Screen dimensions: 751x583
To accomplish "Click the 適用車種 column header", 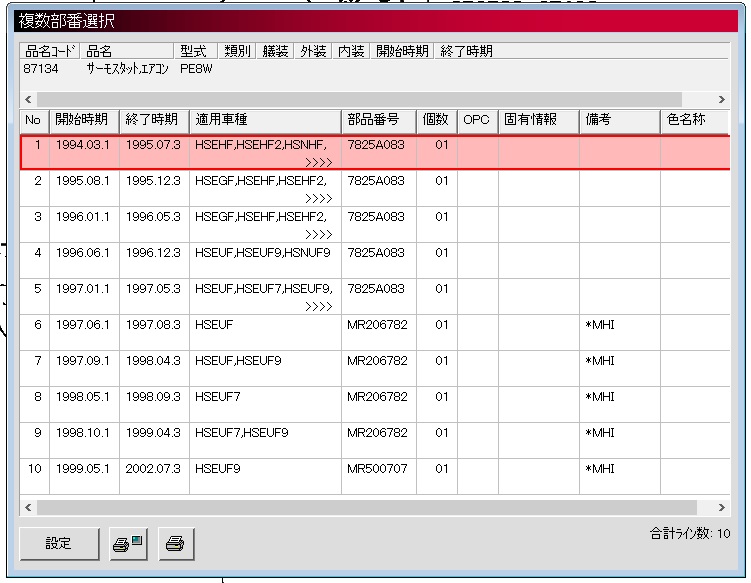I will 265,120.
